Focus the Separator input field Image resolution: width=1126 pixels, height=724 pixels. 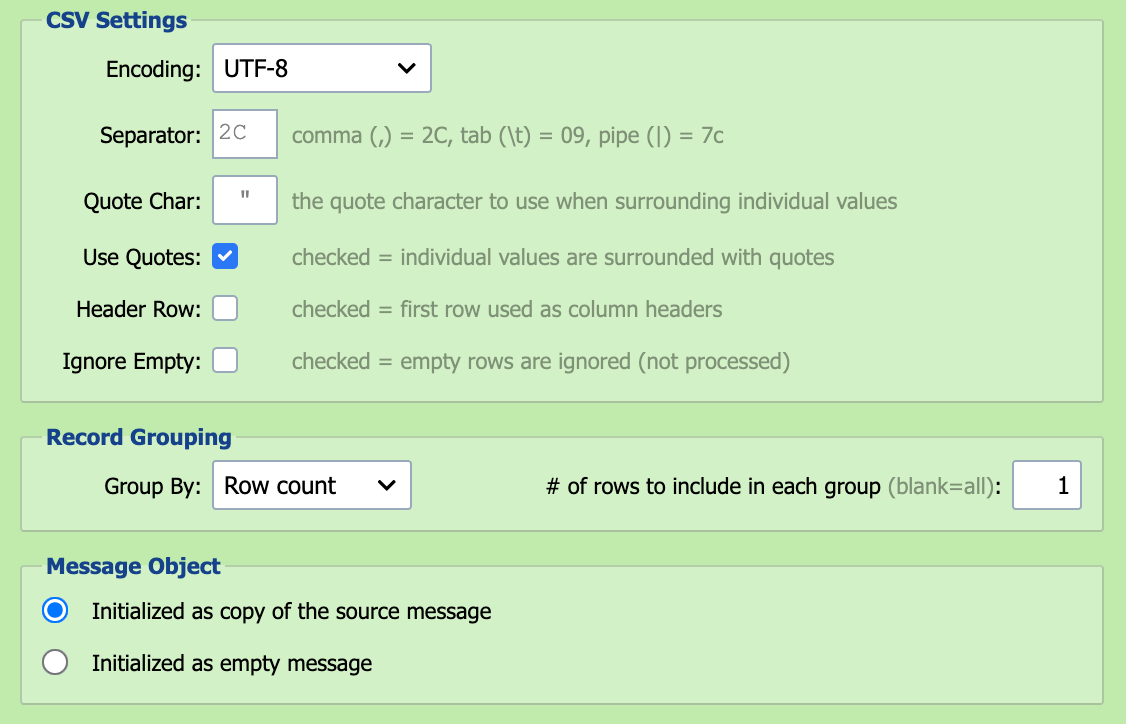245,134
